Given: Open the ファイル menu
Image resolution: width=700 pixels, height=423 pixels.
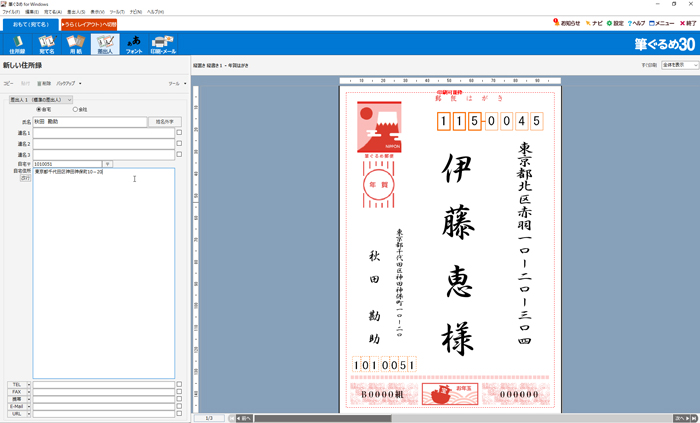Looking at the screenshot, I should pos(11,11).
